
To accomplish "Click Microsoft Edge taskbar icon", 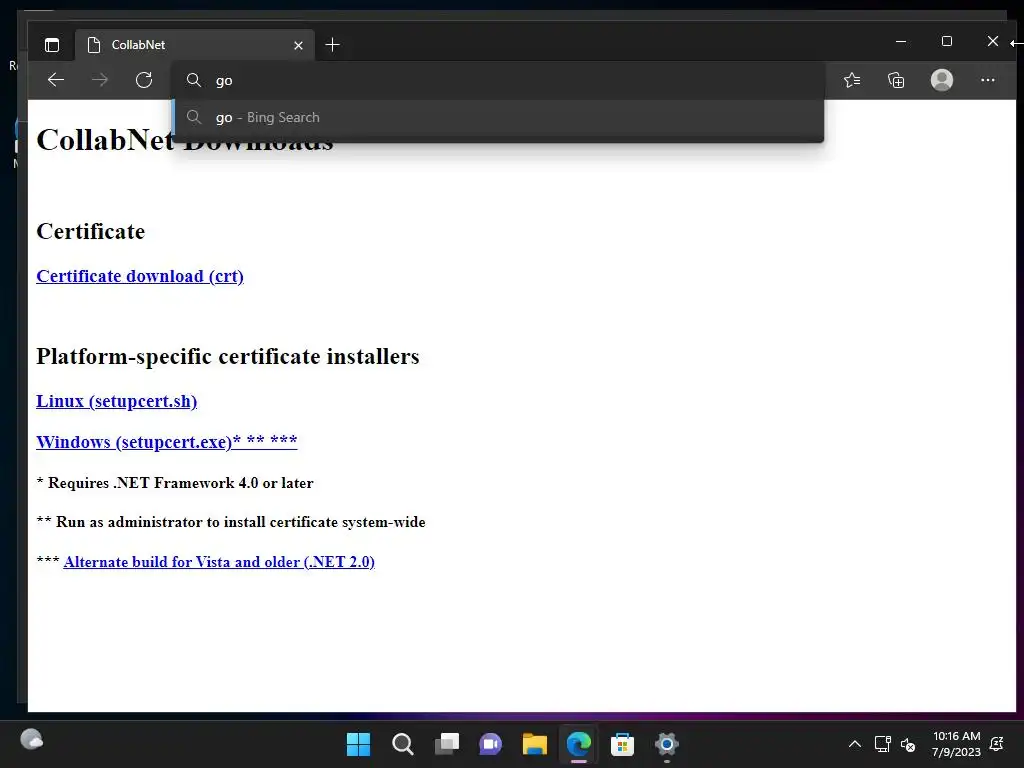I will pyautogui.click(x=579, y=744).
